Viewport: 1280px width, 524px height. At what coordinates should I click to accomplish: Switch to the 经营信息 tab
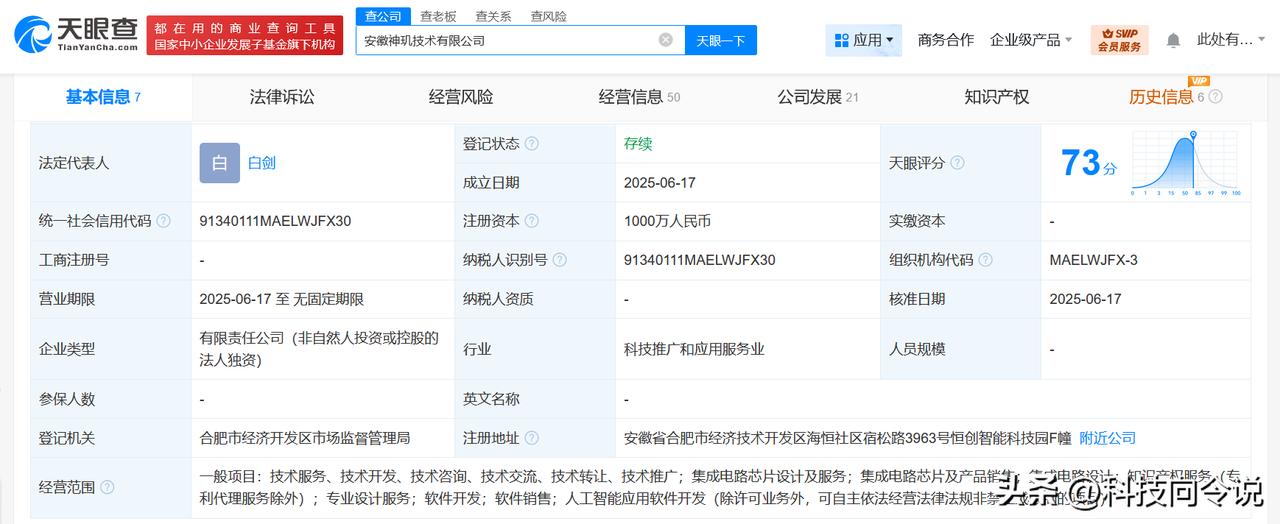pos(639,97)
